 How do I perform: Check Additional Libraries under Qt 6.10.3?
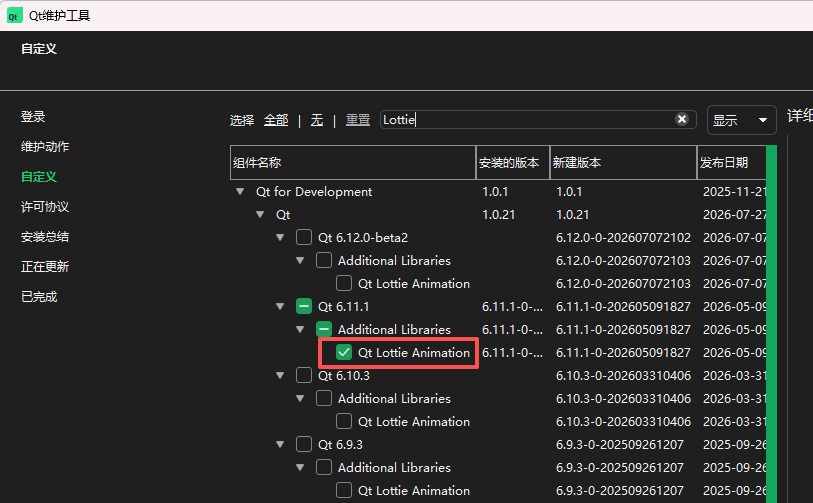tap(324, 398)
